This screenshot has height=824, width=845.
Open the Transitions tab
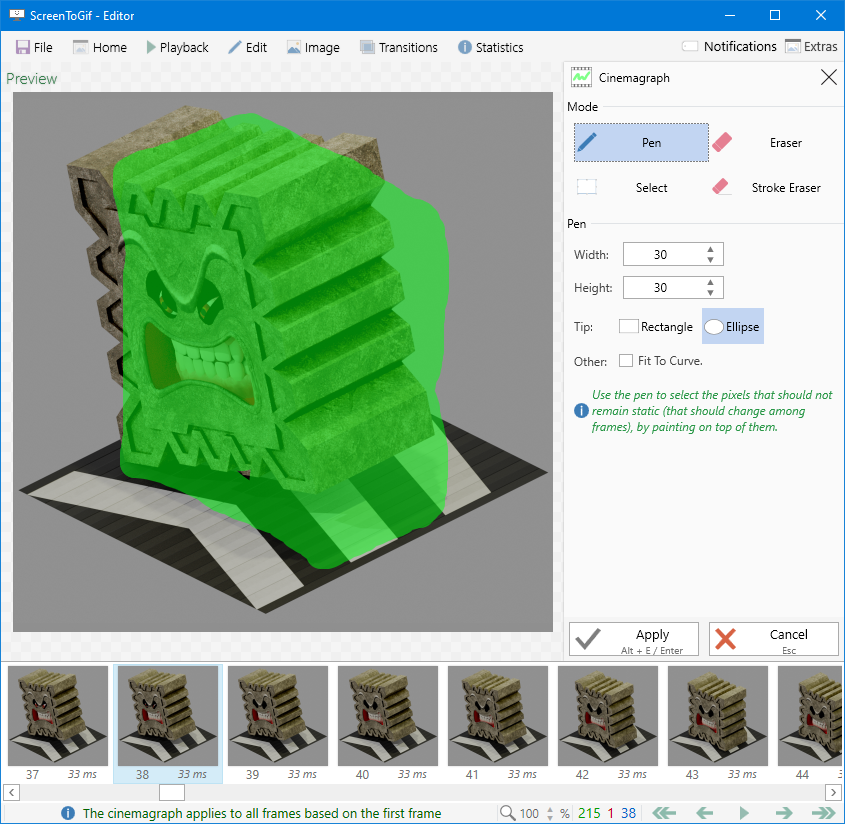(399, 47)
